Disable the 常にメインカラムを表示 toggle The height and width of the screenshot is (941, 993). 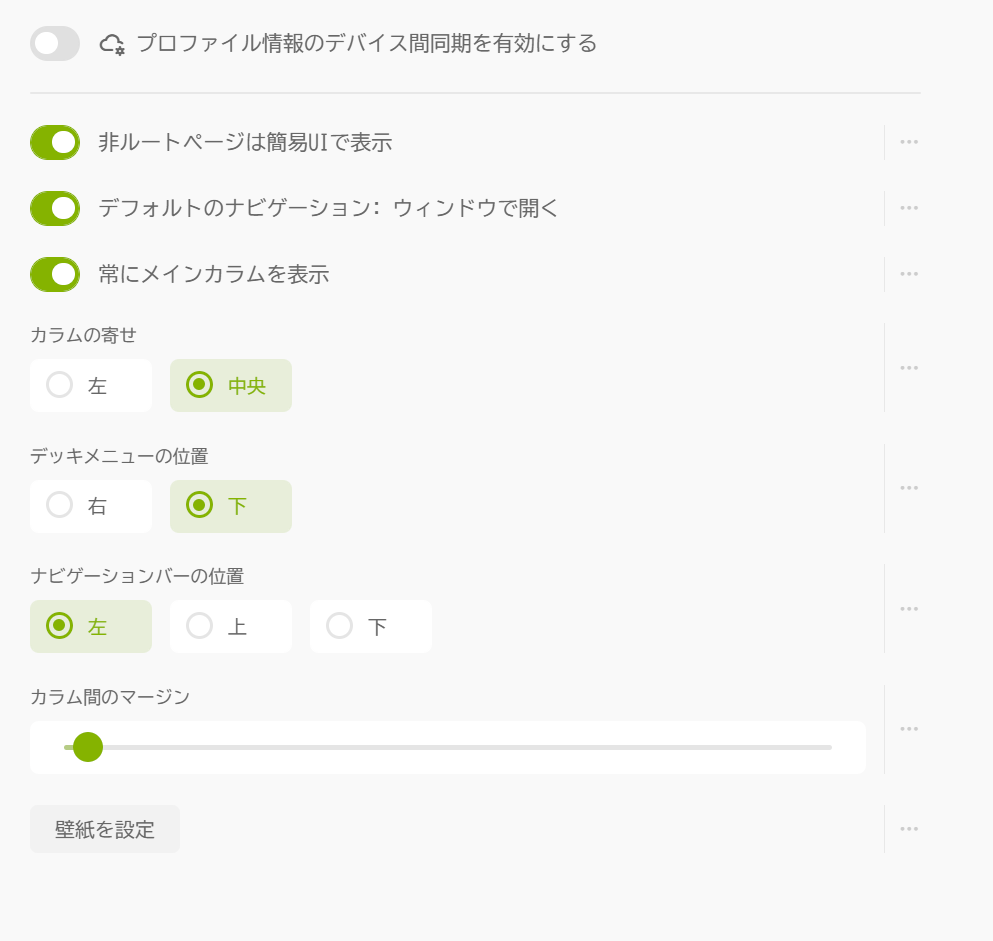[54, 273]
